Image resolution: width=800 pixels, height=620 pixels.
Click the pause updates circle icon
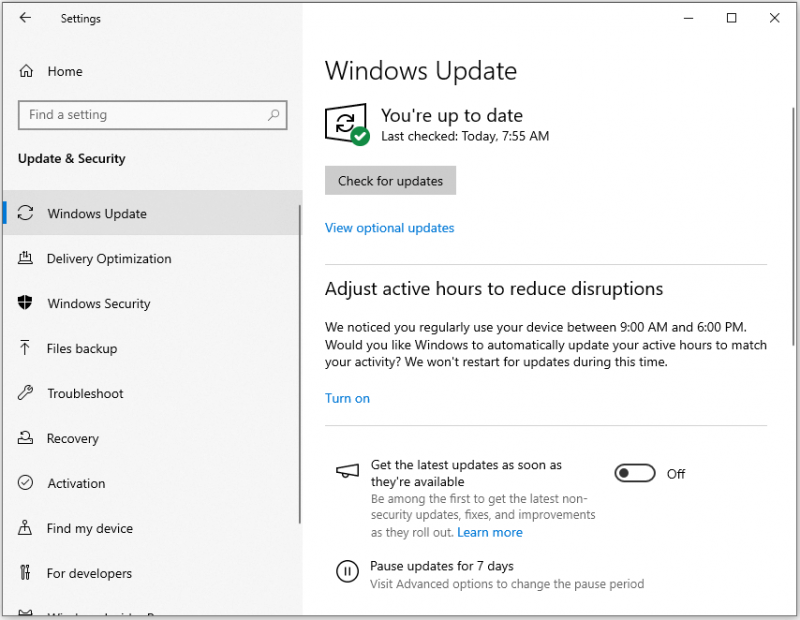coord(347,571)
